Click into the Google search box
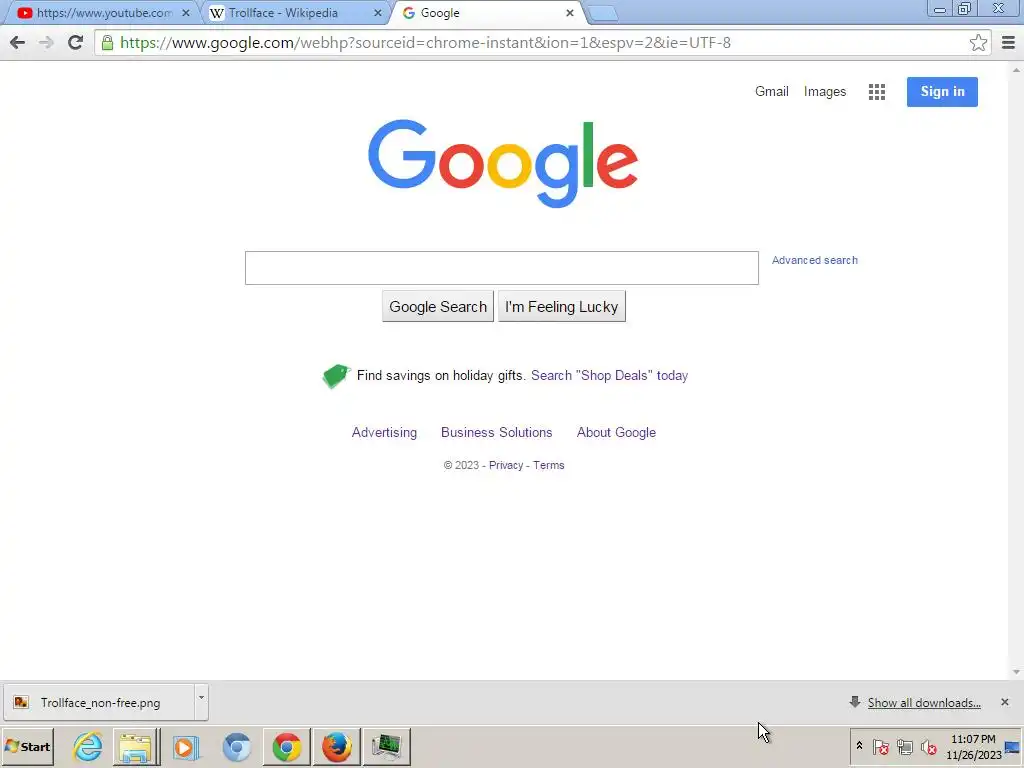This screenshot has height=768, width=1024. coord(502,268)
